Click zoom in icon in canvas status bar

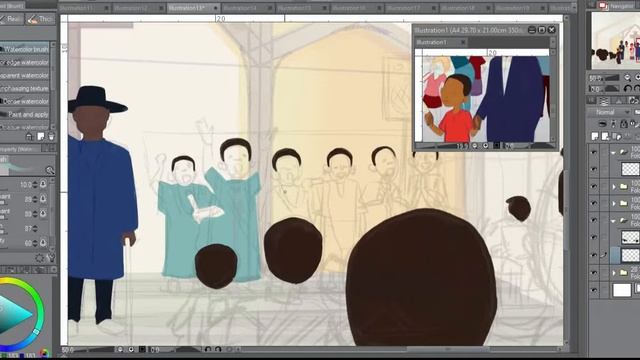tap(131, 350)
